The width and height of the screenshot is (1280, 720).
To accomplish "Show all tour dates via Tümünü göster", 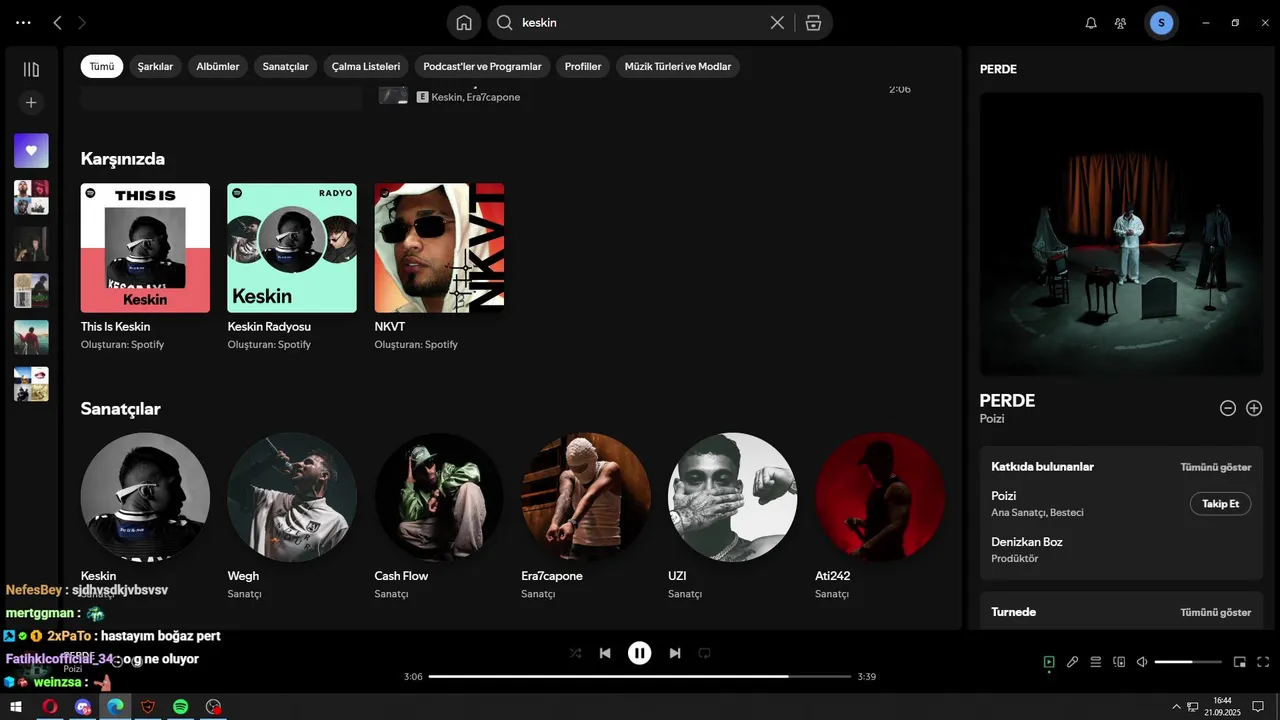I will pyautogui.click(x=1215, y=612).
